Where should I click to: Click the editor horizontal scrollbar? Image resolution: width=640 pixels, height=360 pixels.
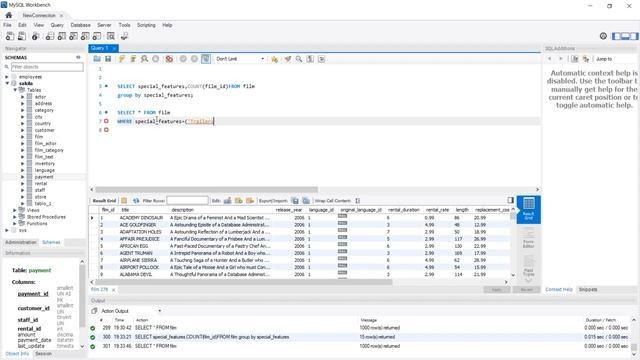click(206, 189)
